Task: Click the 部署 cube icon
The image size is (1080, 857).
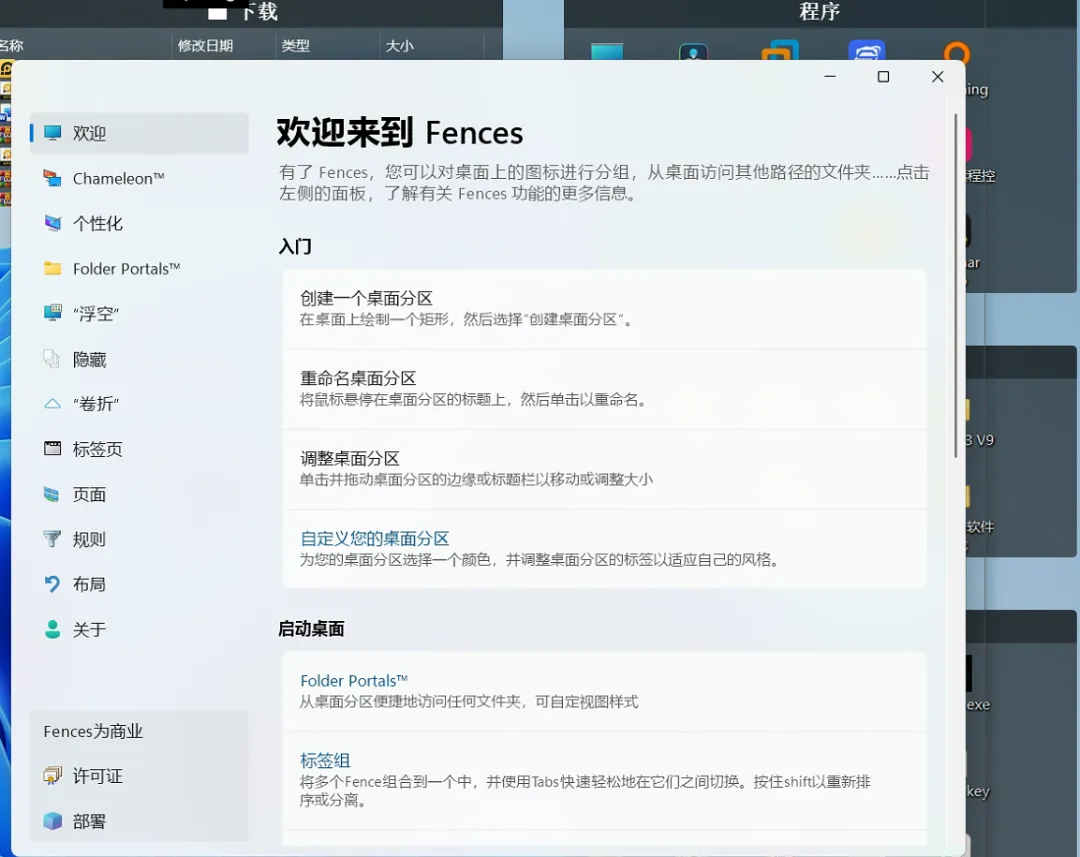Action: (52, 821)
